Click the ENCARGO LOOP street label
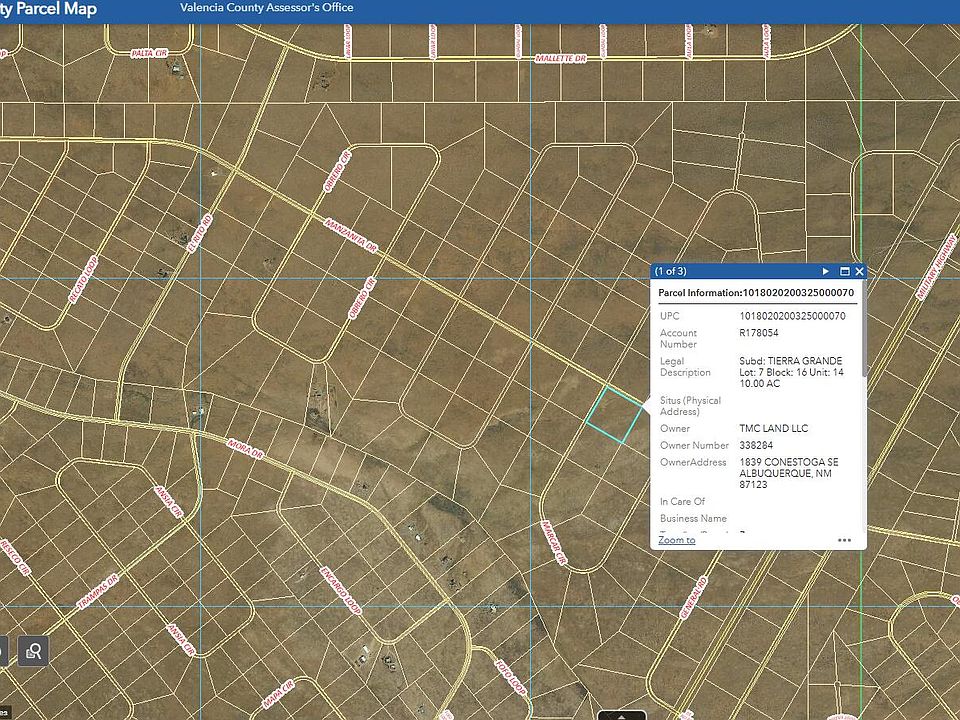The height and width of the screenshot is (720, 960). [x=340, y=591]
